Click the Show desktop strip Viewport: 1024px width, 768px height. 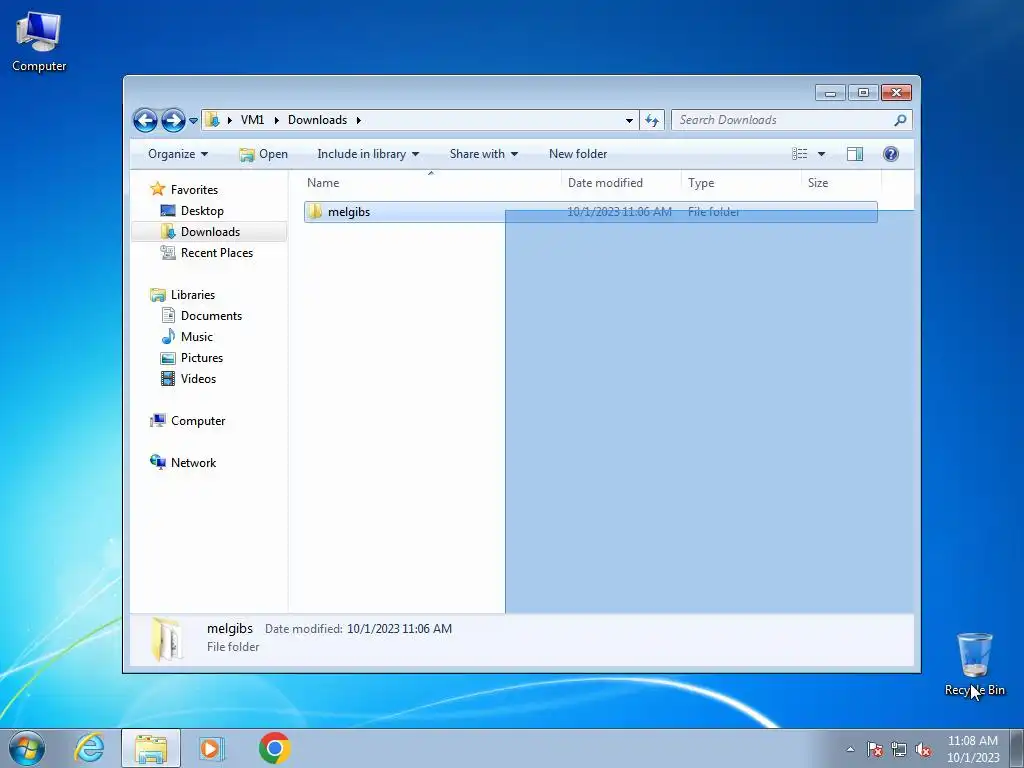pyautogui.click(x=1017, y=748)
